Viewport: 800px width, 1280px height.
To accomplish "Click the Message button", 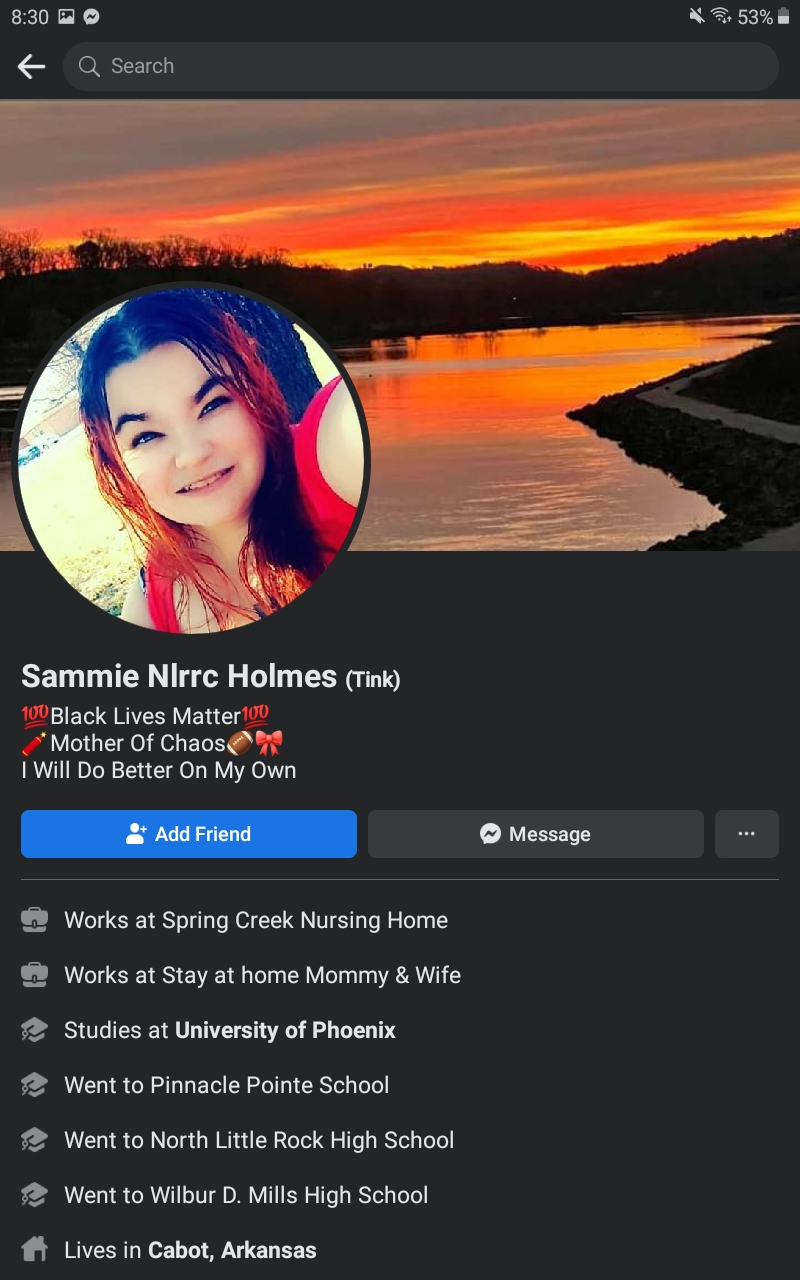I will [x=536, y=834].
